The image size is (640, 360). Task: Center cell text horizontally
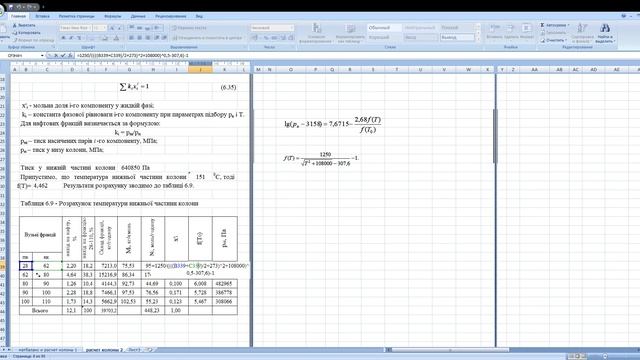coord(139,38)
